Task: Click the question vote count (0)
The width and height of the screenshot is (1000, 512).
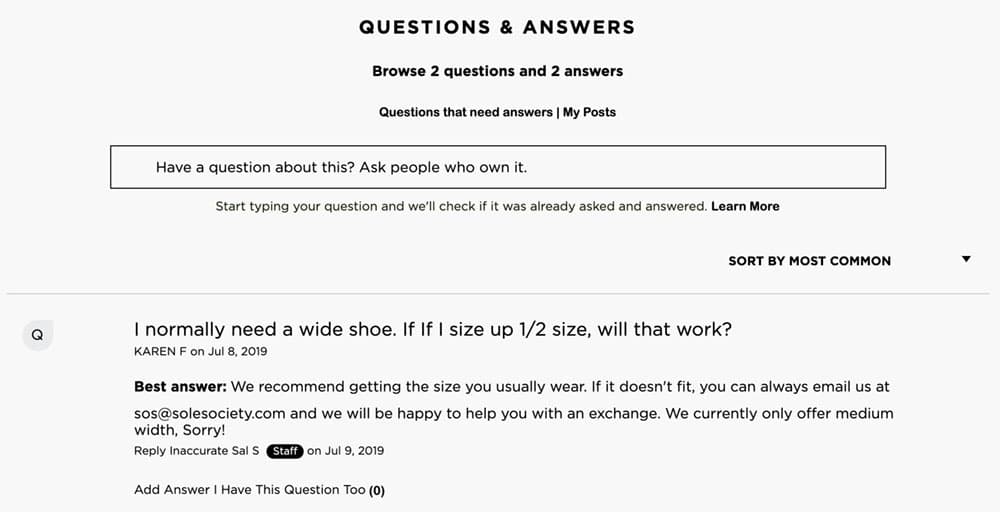Action: tap(377, 490)
